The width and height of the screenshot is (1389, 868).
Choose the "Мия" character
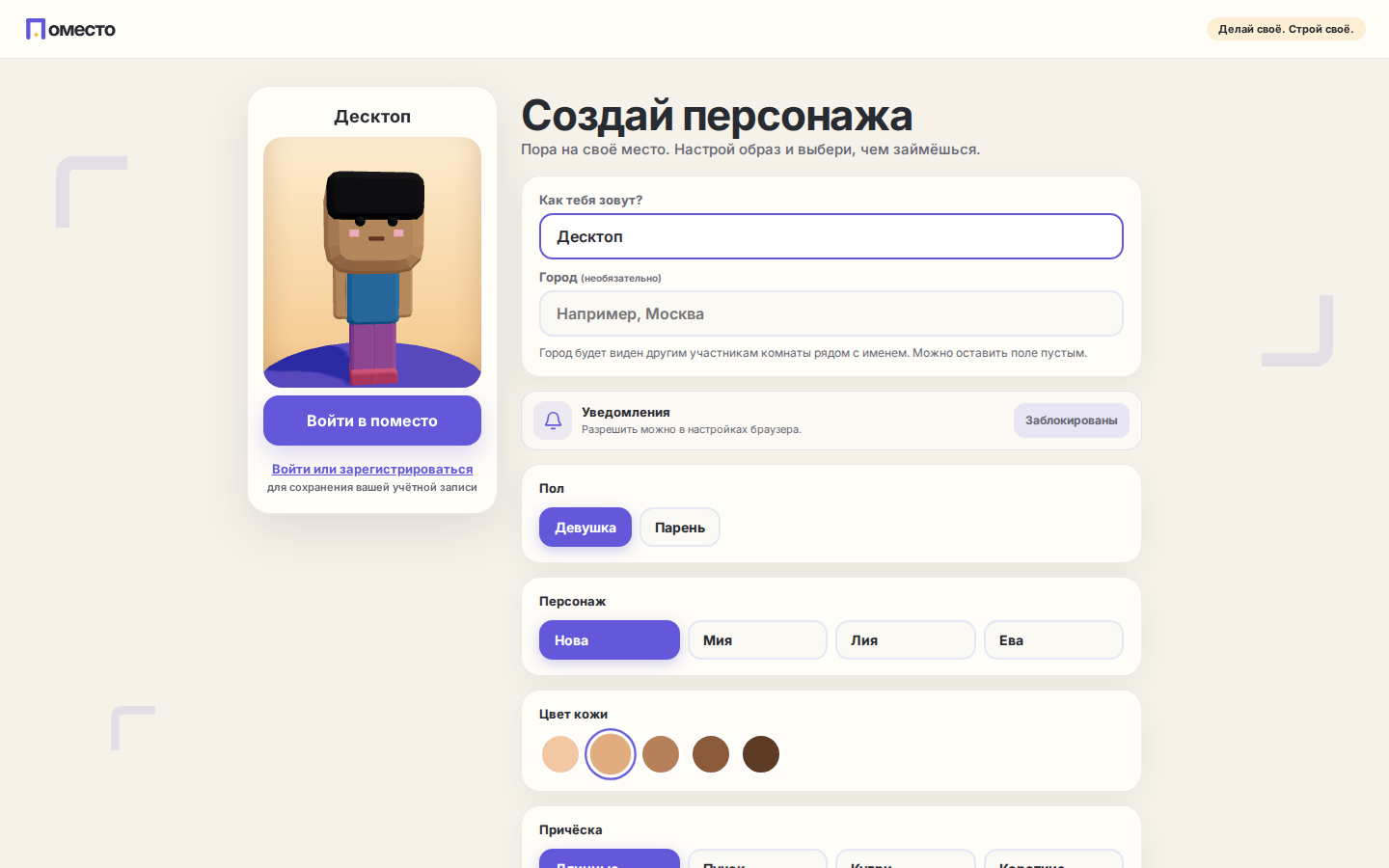[x=757, y=640]
